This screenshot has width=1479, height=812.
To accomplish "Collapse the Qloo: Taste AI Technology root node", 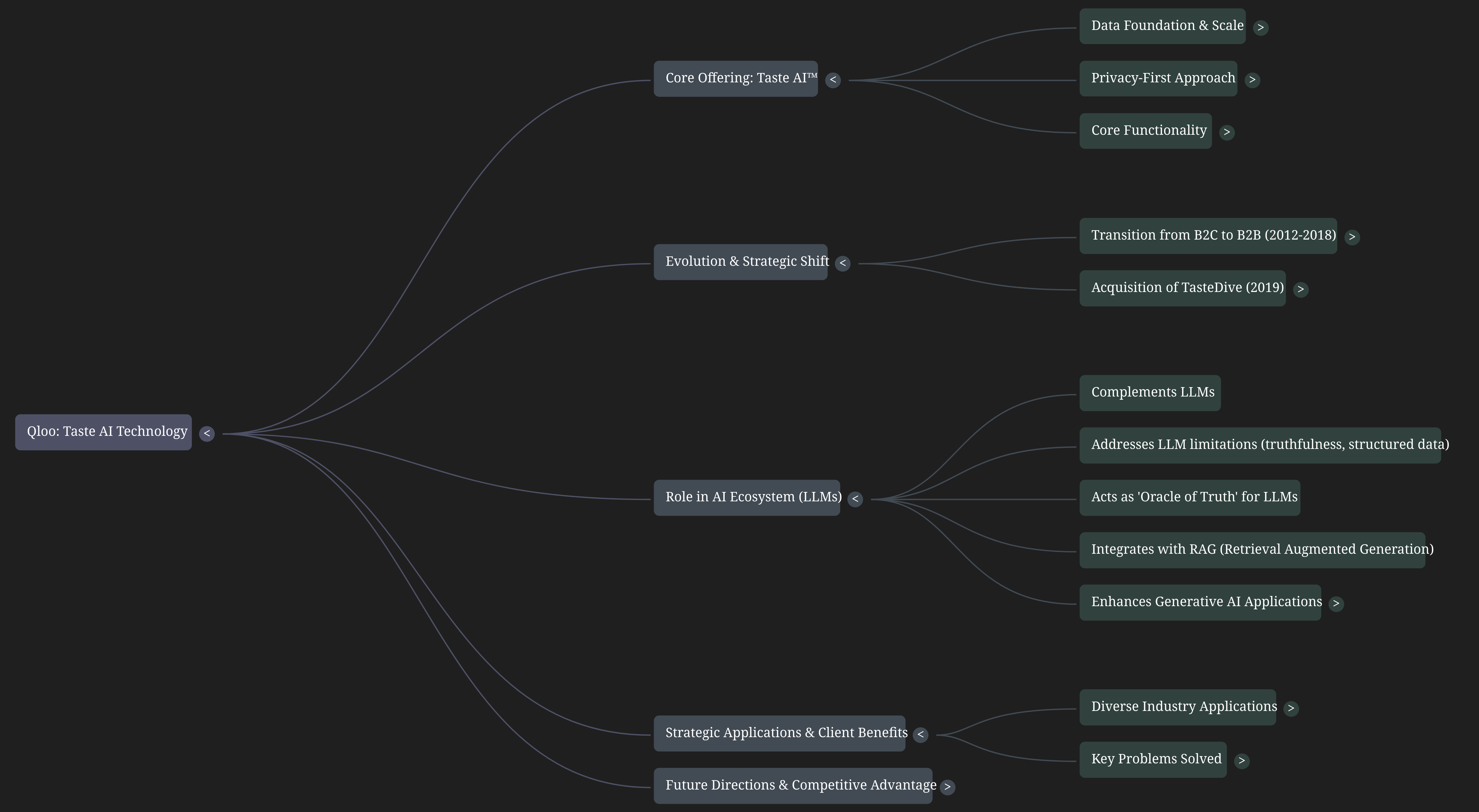I will pos(207,434).
